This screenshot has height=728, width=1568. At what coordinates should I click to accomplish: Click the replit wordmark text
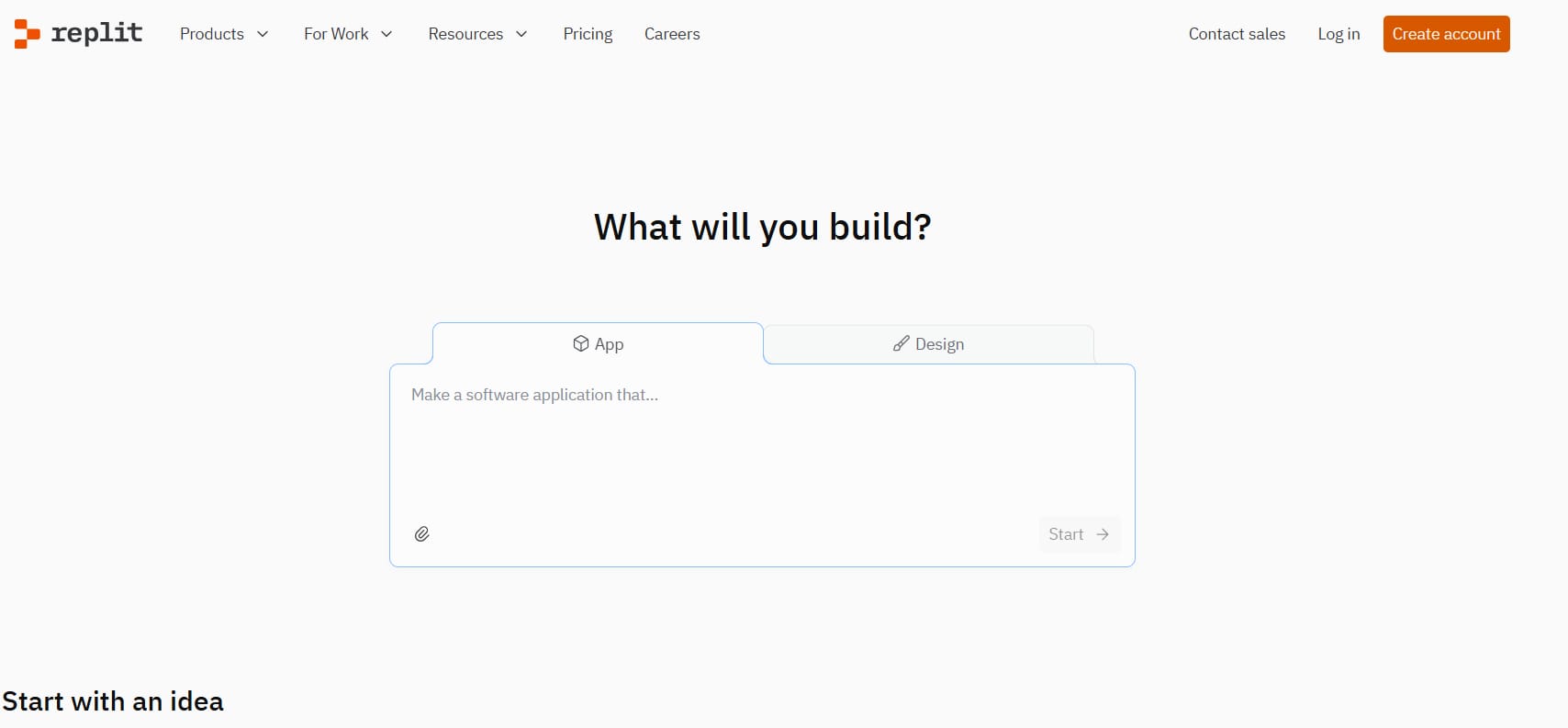tap(97, 33)
